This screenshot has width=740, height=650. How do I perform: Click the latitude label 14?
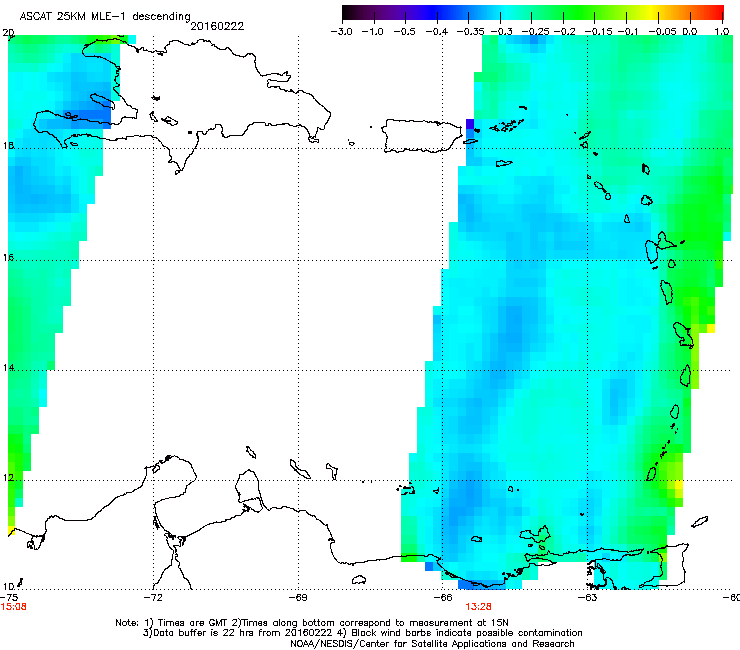point(8,368)
